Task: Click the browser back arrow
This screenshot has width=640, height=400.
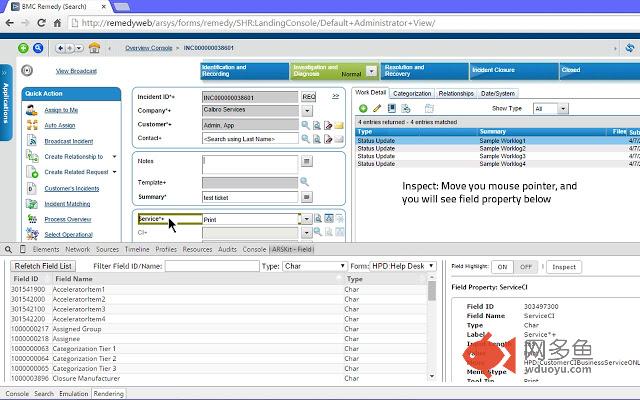Action: click(x=9, y=23)
